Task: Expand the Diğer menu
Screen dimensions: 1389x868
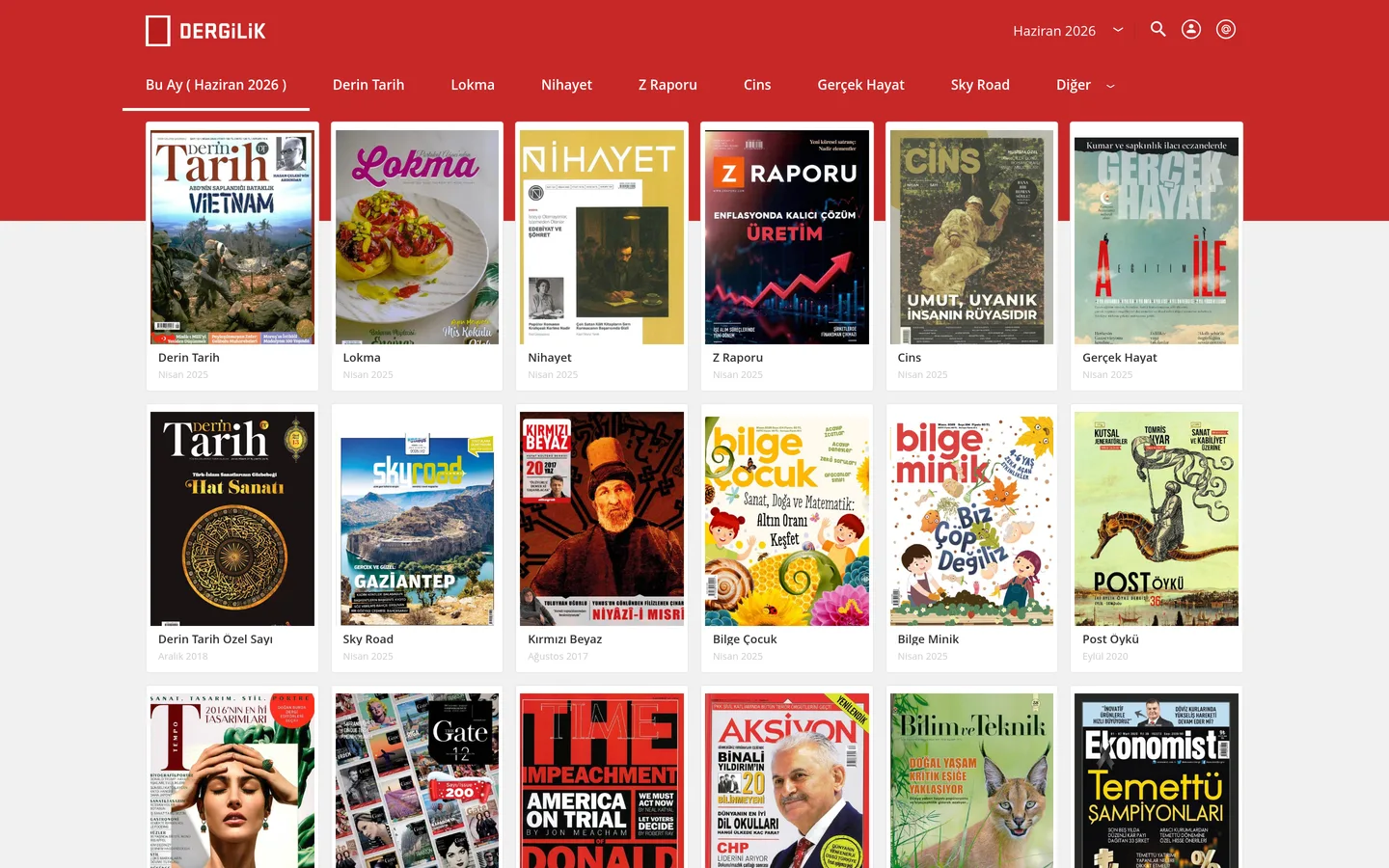Action: coord(1085,85)
